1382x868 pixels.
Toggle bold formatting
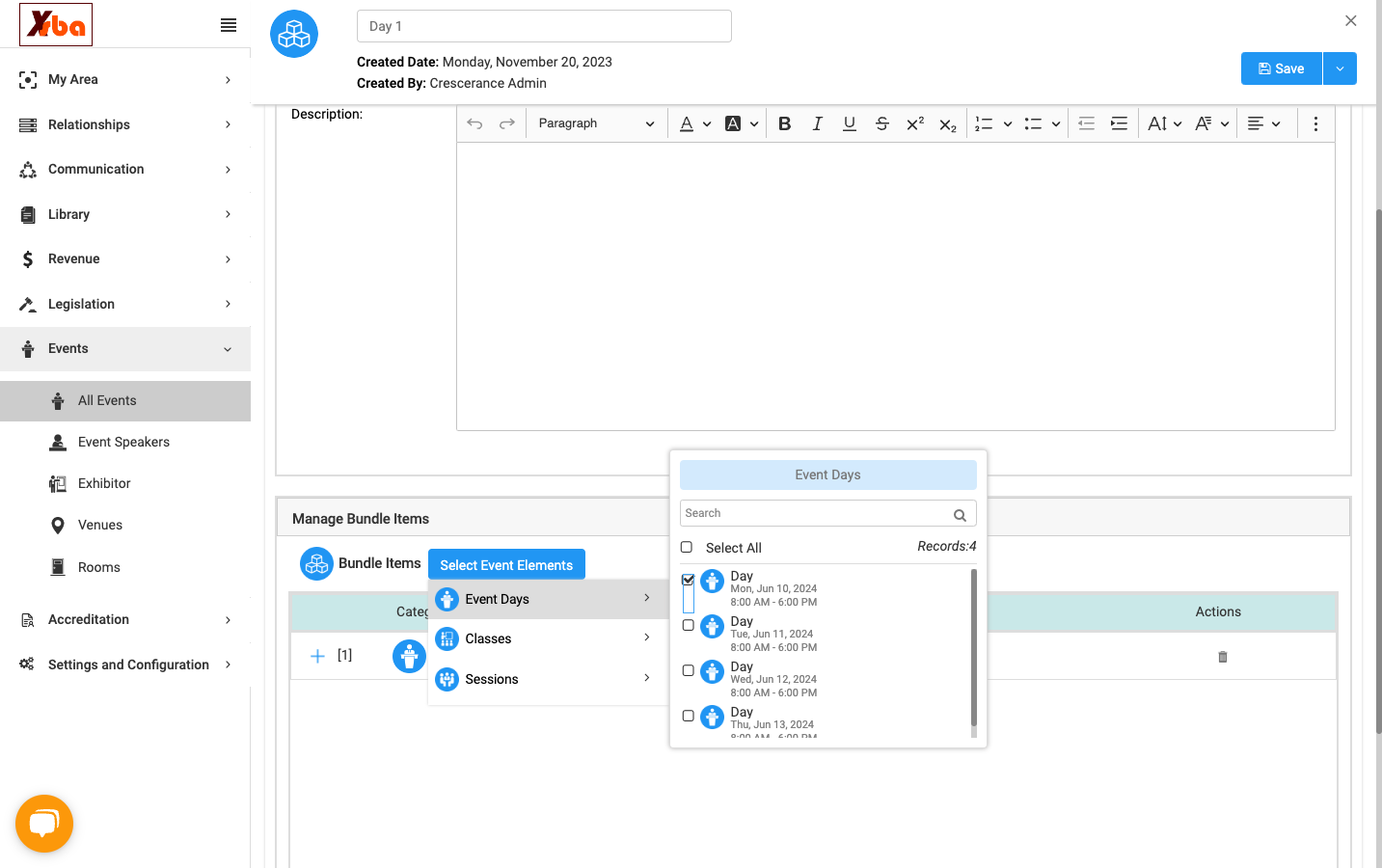point(785,123)
